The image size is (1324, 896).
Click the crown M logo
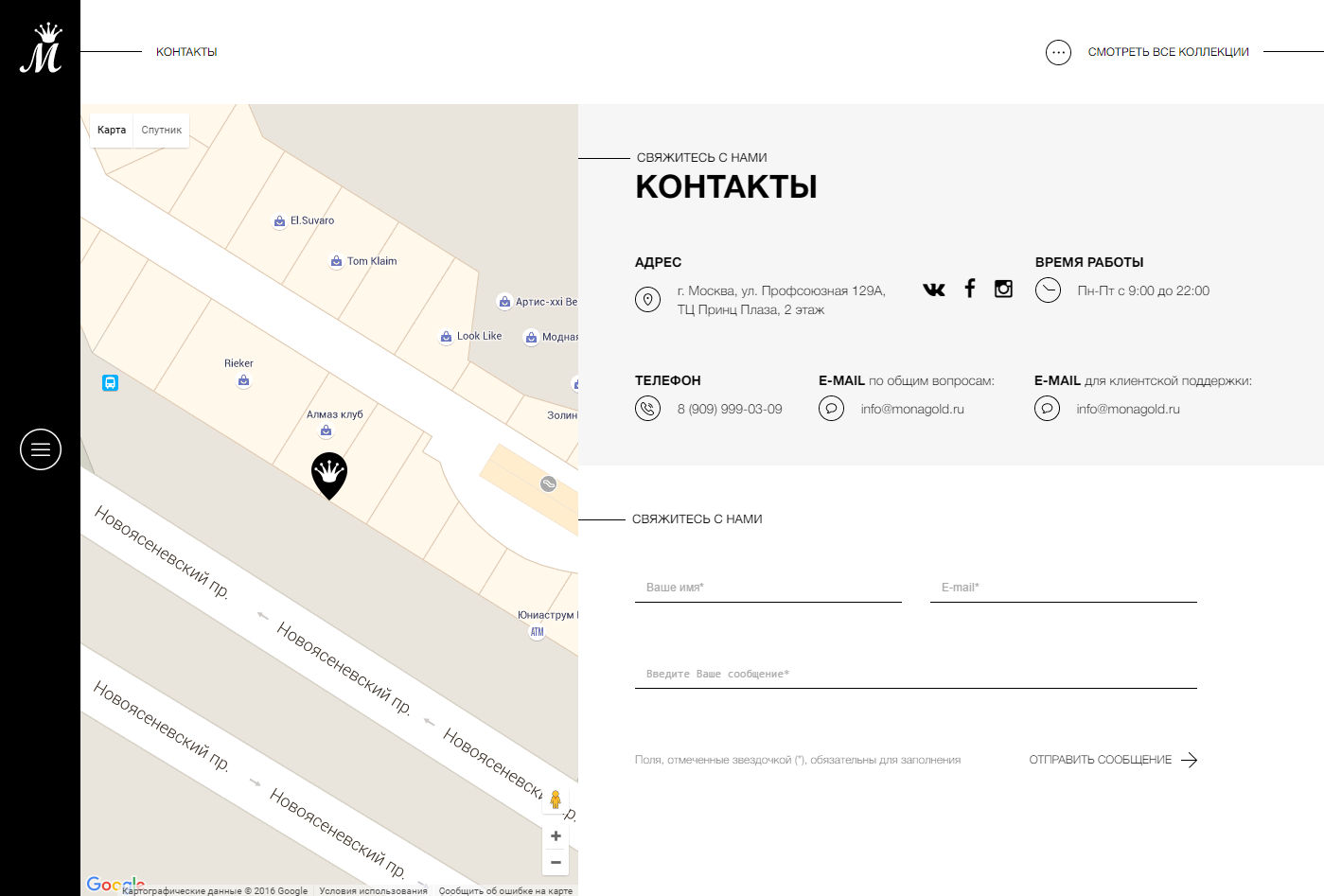[x=41, y=48]
